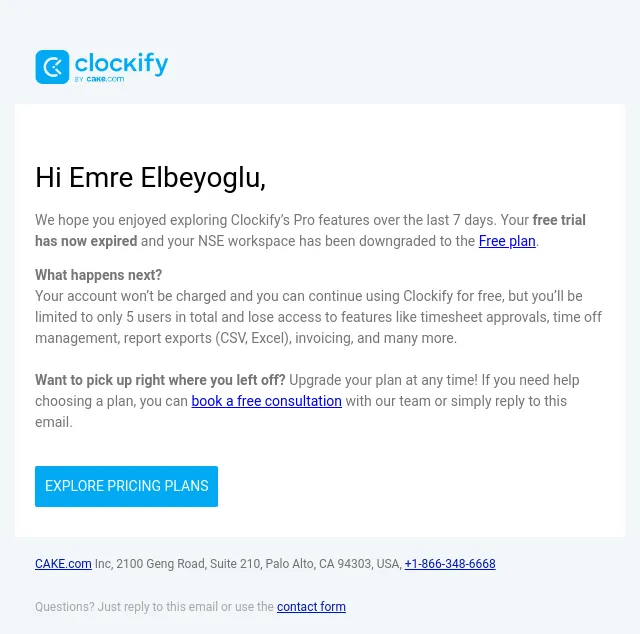Click the "limited to only 5 users" sentence
The image size is (640, 634).
(x=103, y=317)
